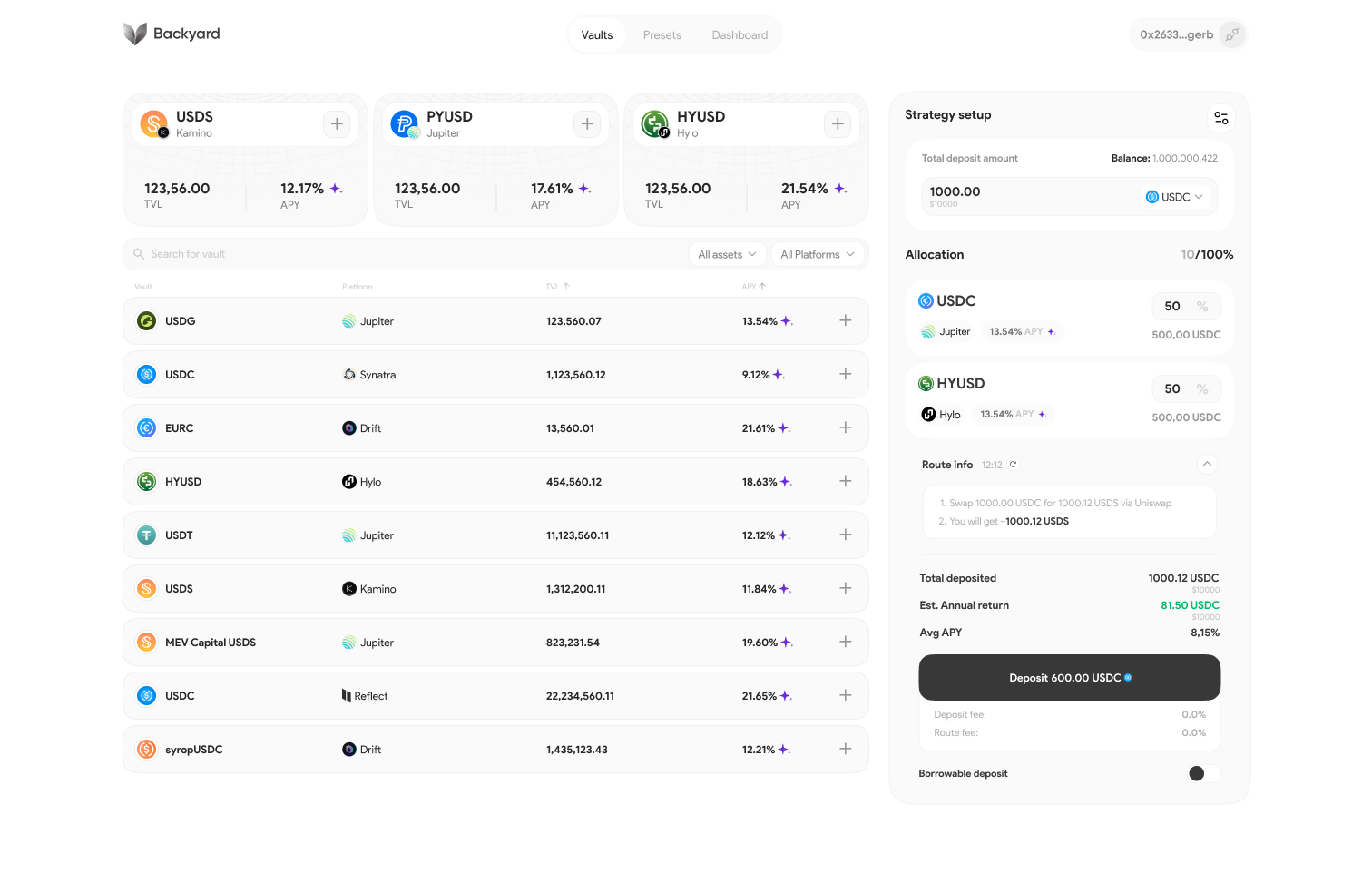
Task: Click the wallet link icon near 0x2633...gerb
Action: (x=1231, y=35)
